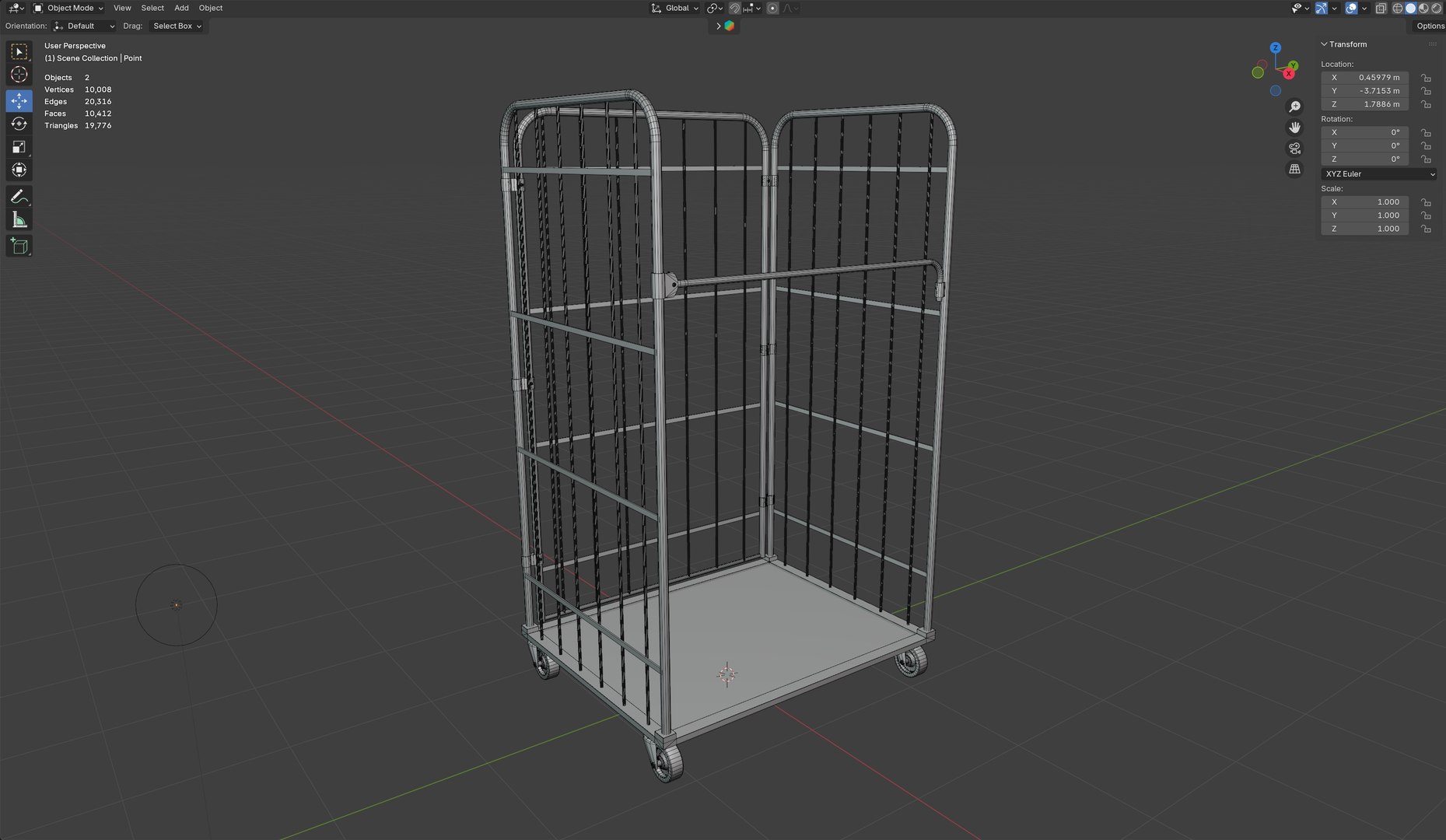The image size is (1446, 840).
Task: Open the editor type dropdown
Action: [16, 9]
